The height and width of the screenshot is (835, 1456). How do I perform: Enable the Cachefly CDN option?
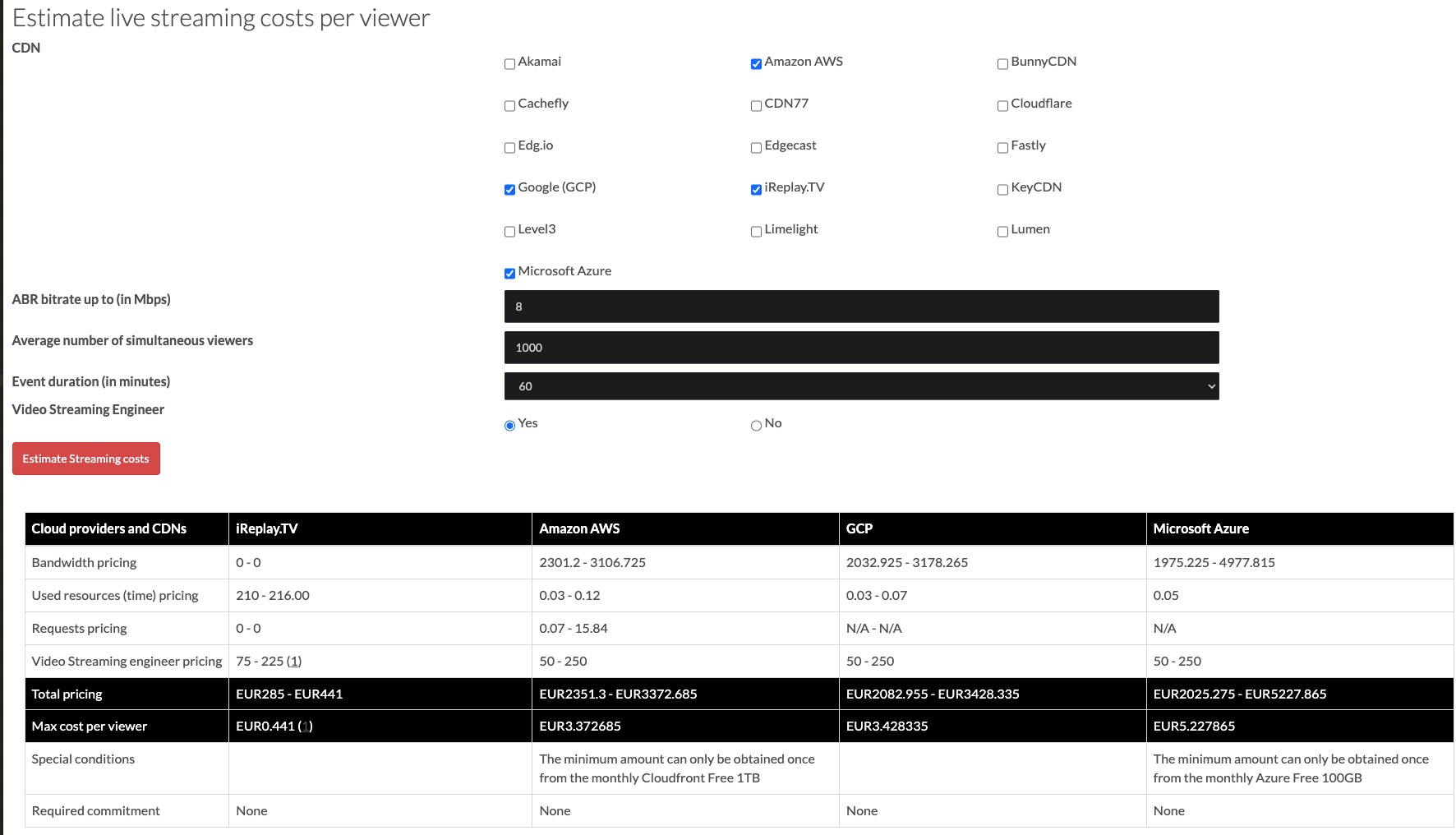coord(509,105)
